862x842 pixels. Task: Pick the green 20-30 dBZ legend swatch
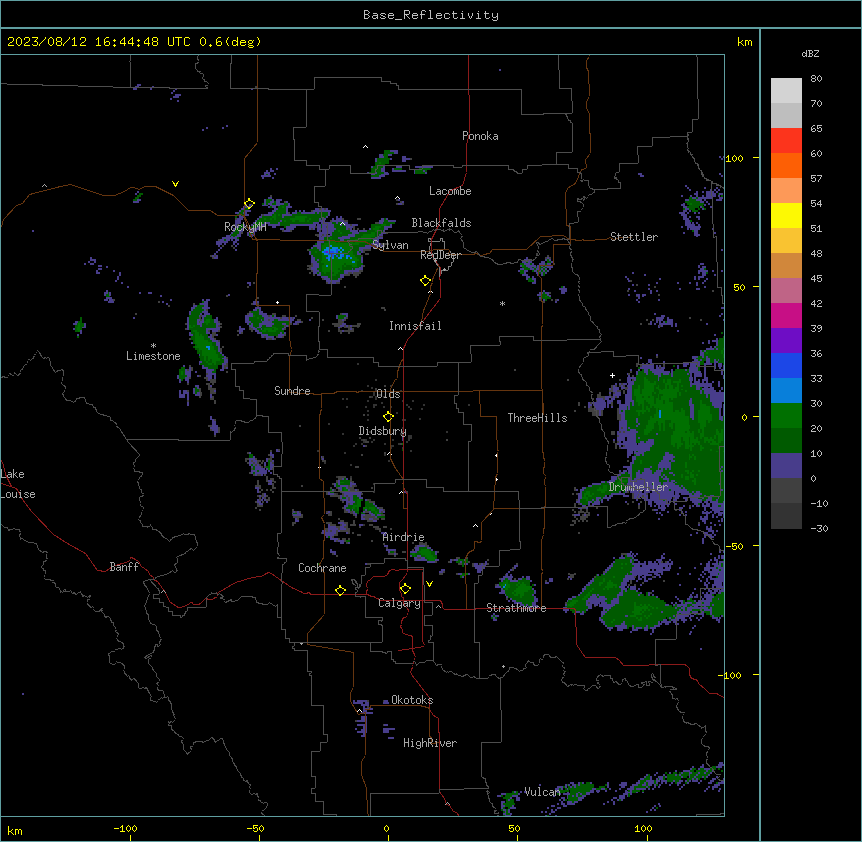[x=786, y=416]
